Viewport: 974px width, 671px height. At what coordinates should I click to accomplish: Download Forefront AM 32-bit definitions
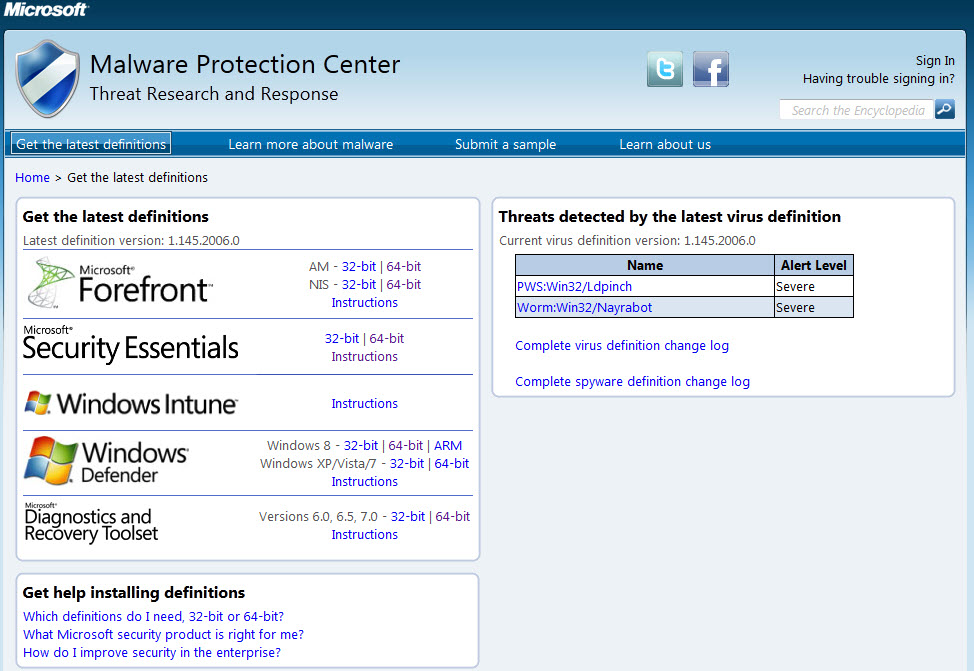[359, 267]
